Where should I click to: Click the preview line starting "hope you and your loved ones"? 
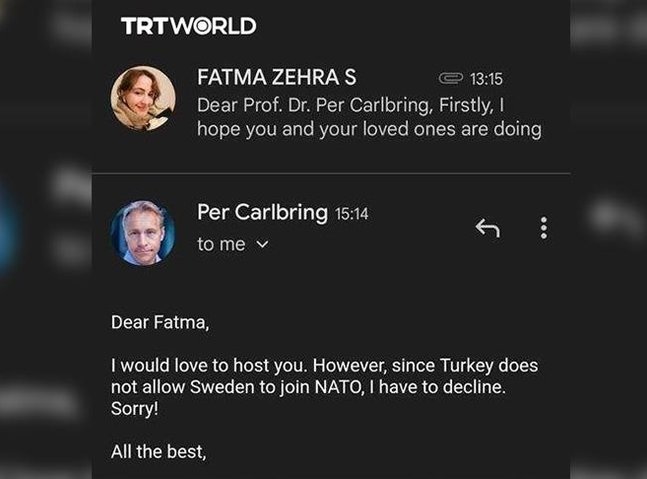368,129
